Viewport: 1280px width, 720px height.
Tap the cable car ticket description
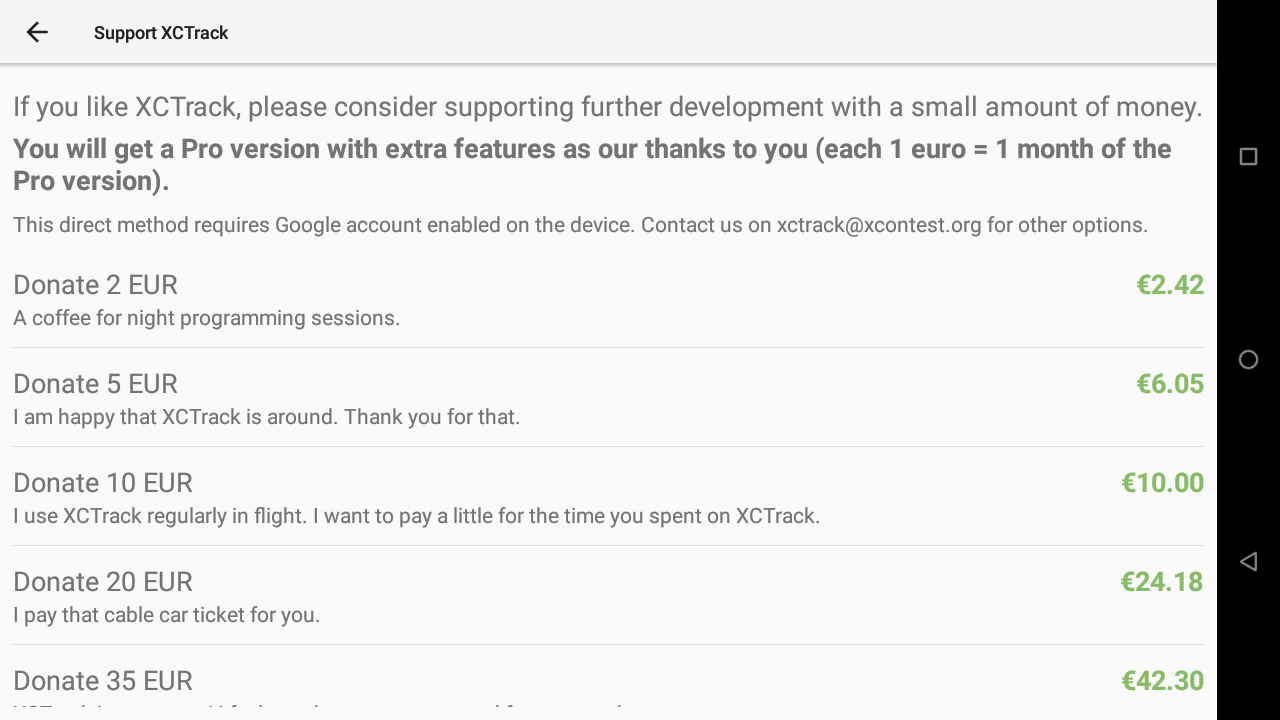tap(166, 615)
